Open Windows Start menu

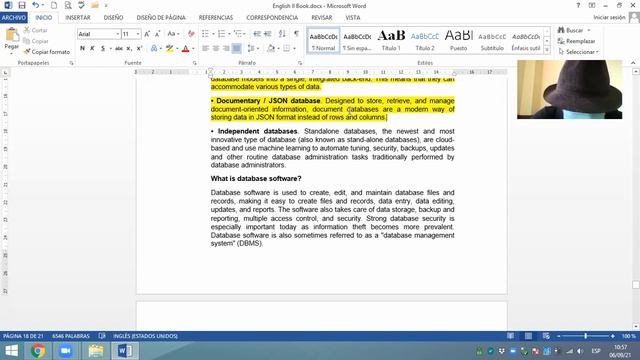[x=11, y=351]
